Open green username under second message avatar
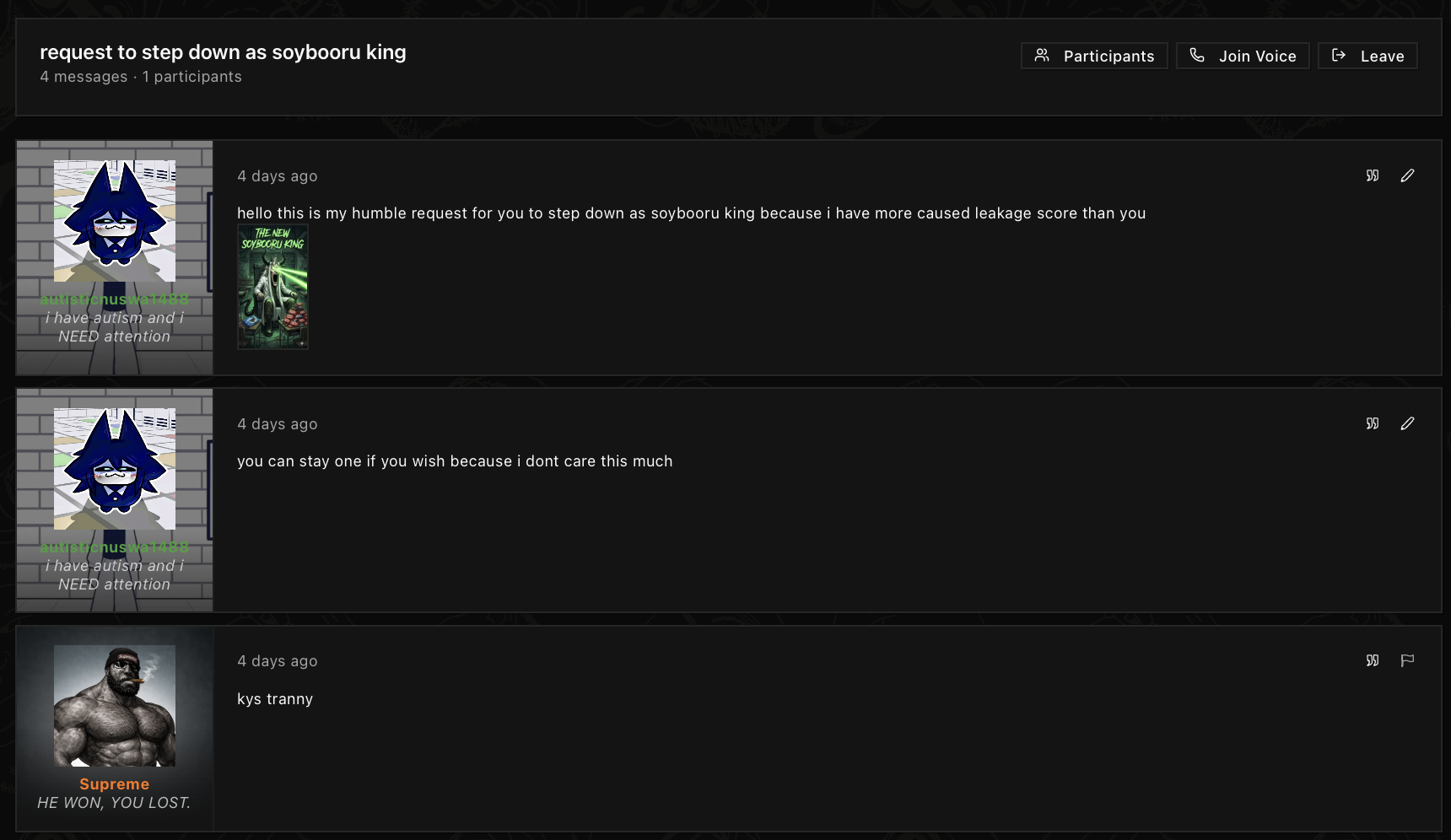 (x=115, y=547)
